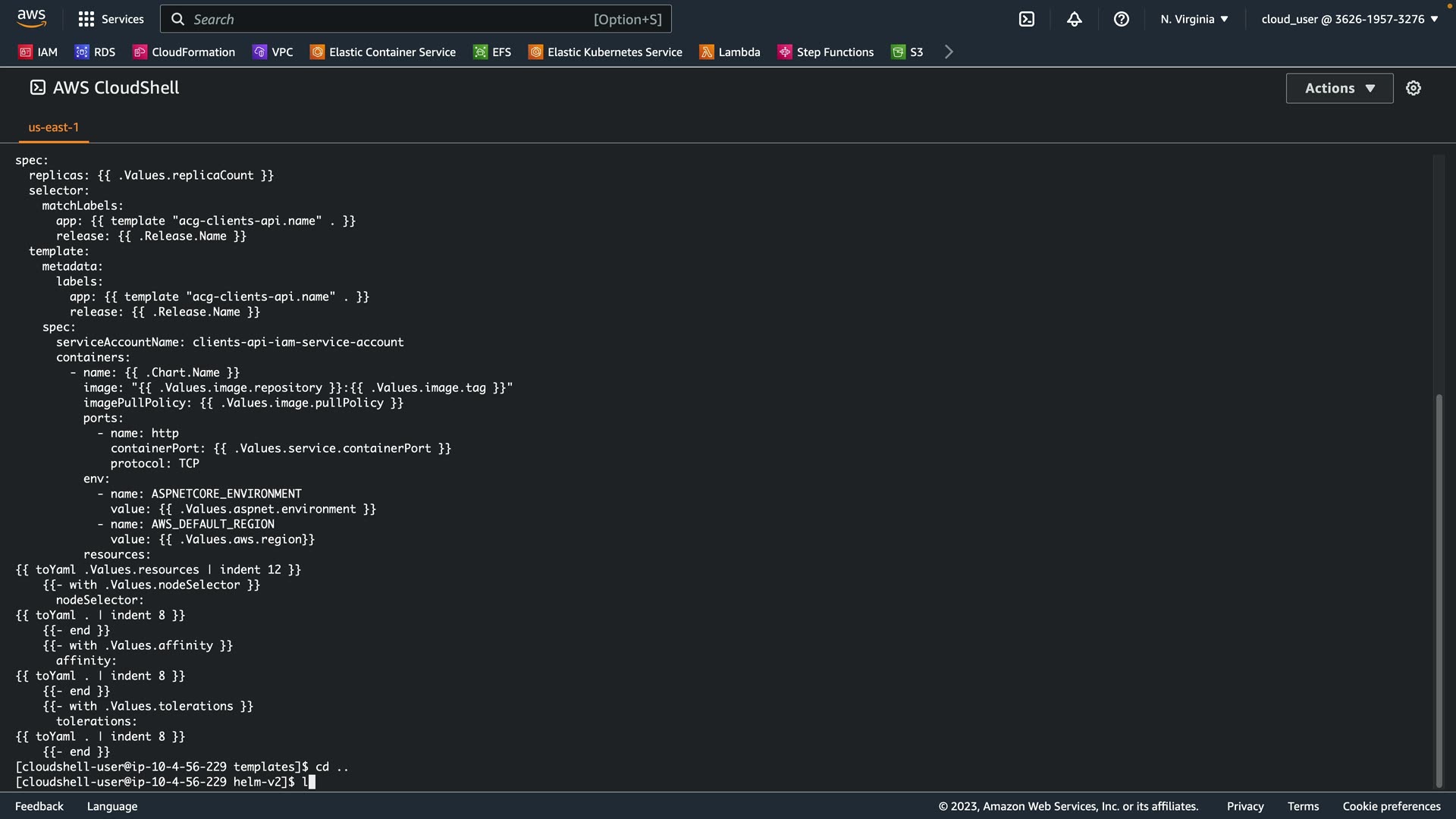The image size is (1456, 819).
Task: Expand the cloud_user account menu
Action: coord(1349,19)
